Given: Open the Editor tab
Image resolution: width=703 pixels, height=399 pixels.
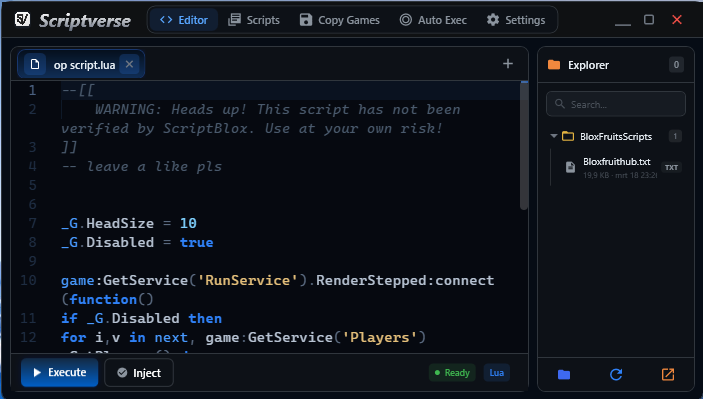Looking at the screenshot, I should 184,20.
